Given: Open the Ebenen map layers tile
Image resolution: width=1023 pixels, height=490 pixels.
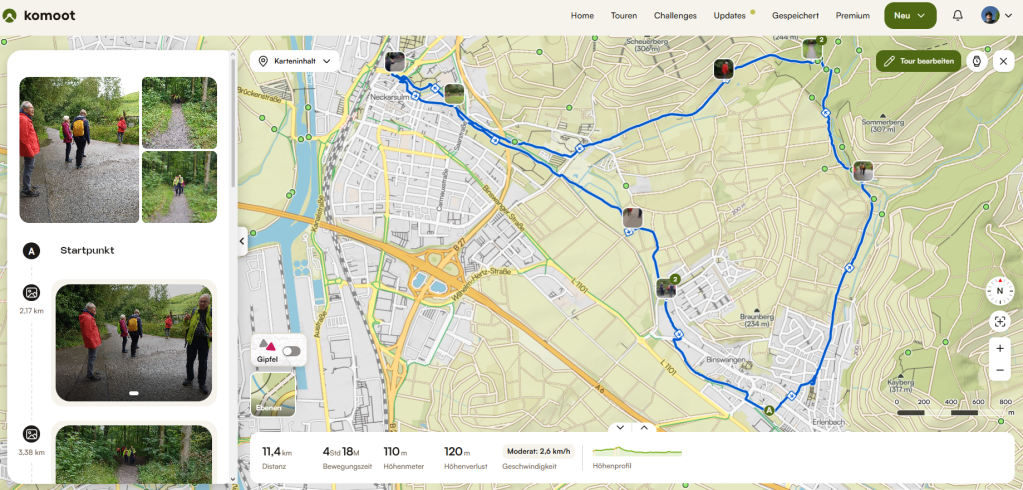Looking at the screenshot, I should tap(273, 394).
